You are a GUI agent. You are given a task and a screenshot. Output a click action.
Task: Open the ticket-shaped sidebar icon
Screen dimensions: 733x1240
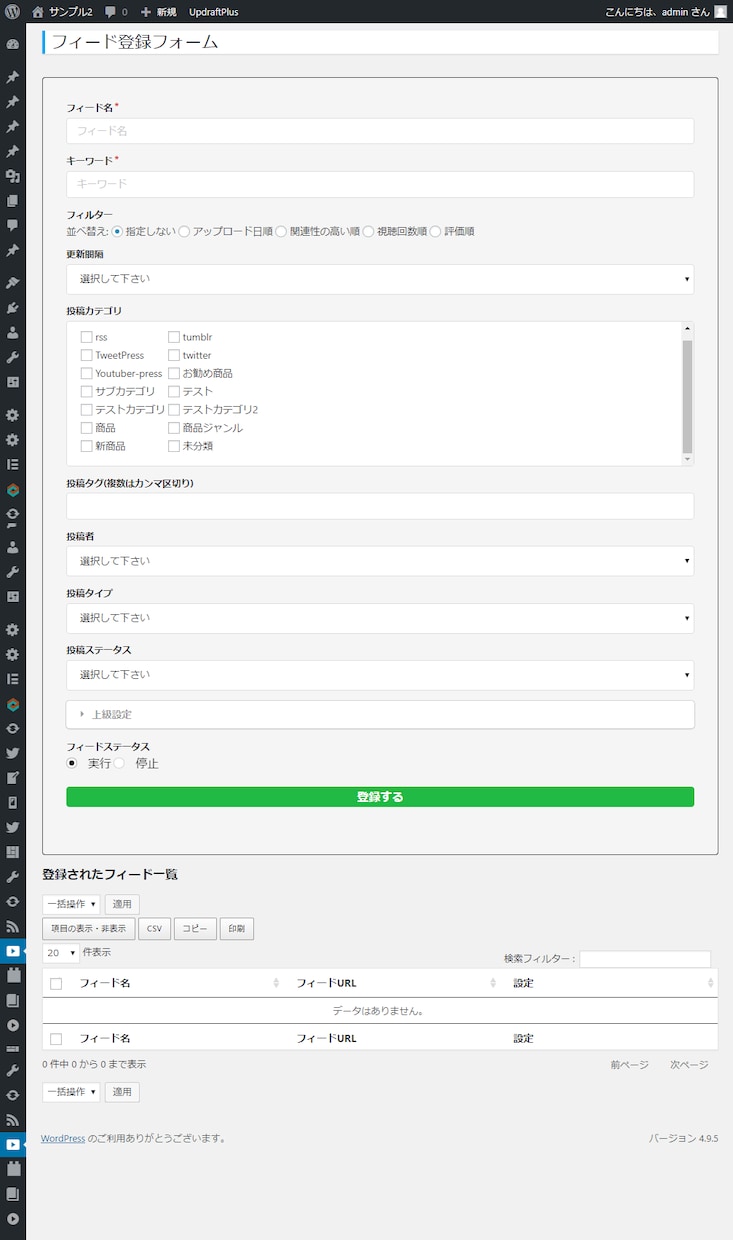[x=13, y=1049]
